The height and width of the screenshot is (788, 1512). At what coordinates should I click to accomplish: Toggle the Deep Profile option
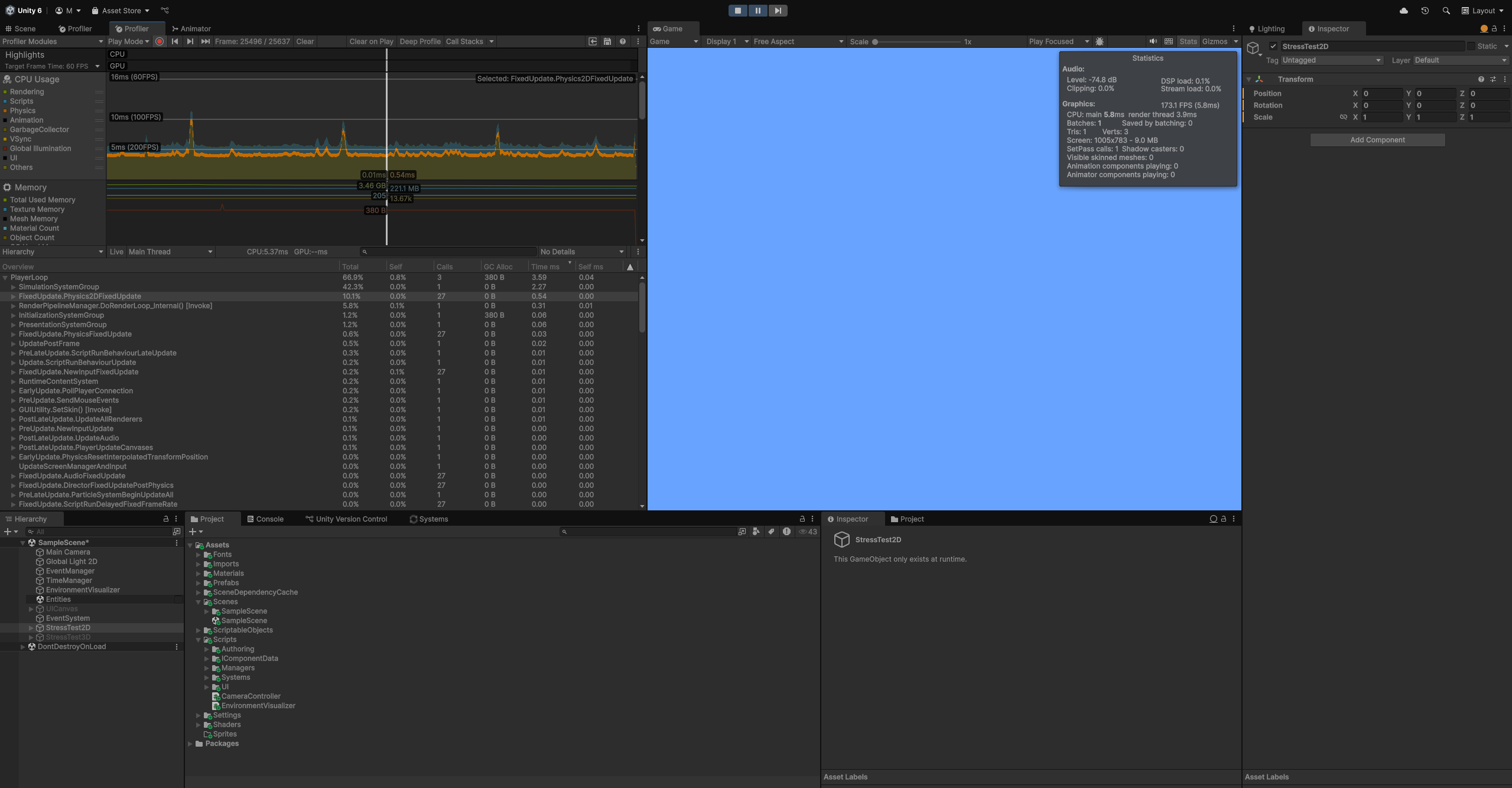pos(420,41)
